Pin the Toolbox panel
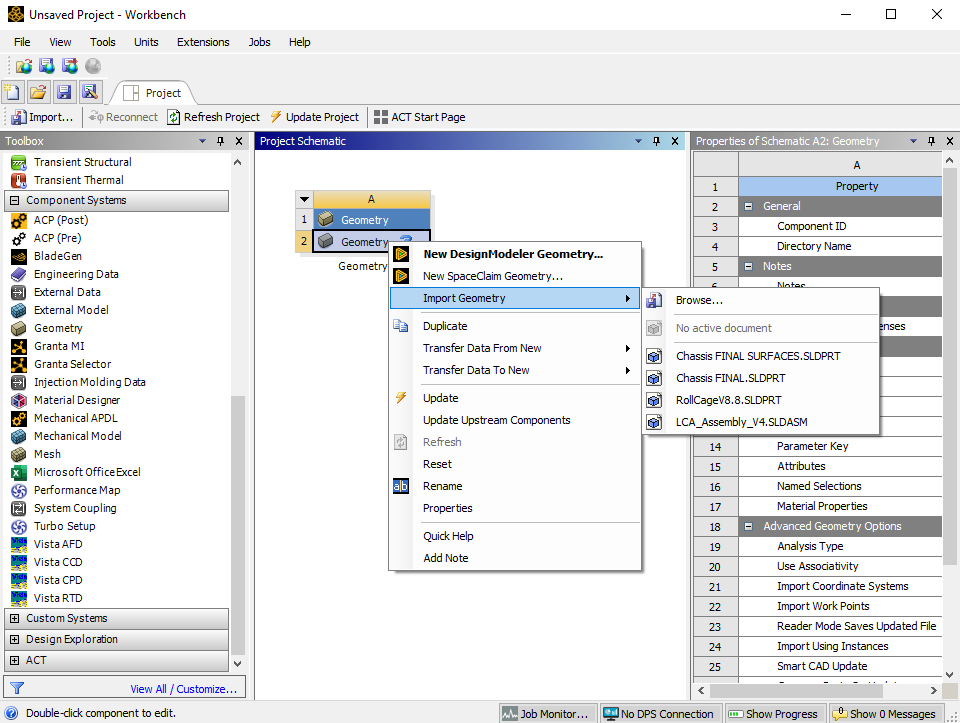Viewport: 960px width, 723px height. pyautogui.click(x=220, y=141)
